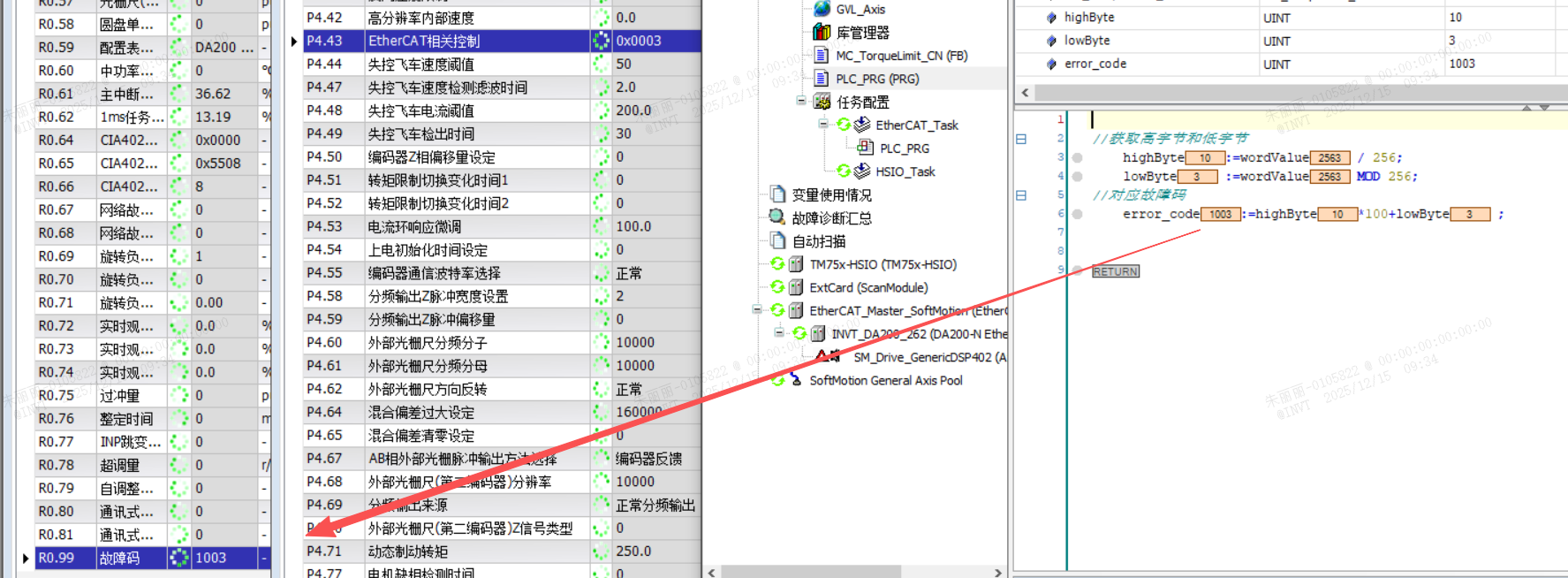Fold the code block at line 2

[x=1021, y=139]
